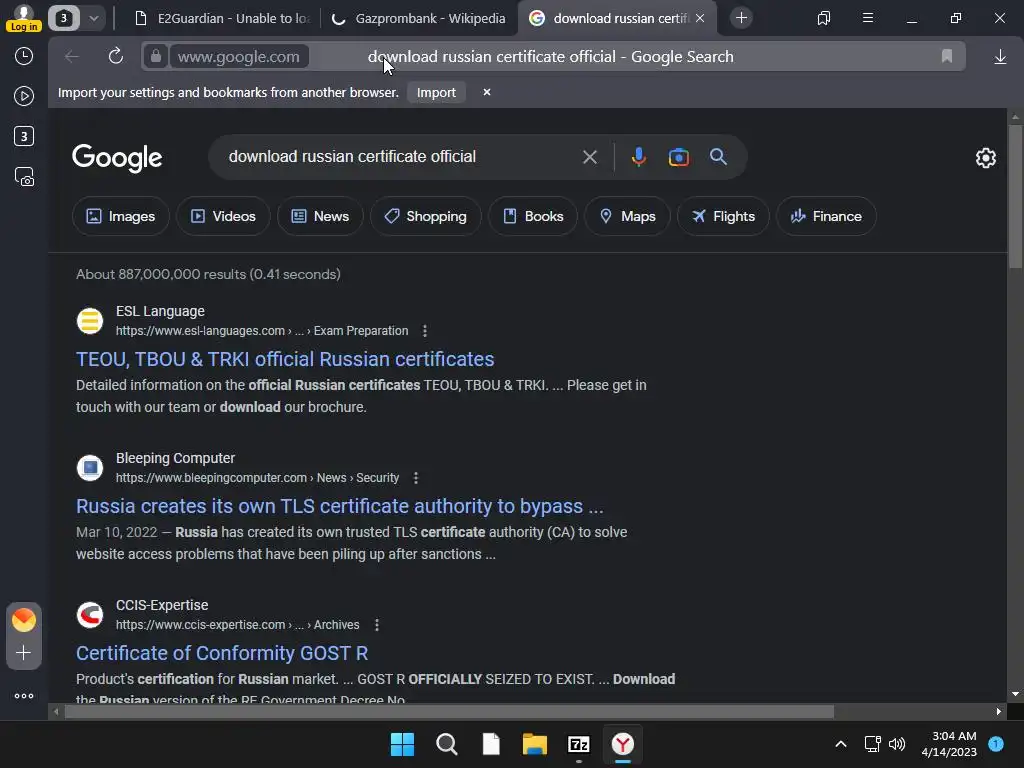Show hidden system tray icons
1024x768 pixels.
pos(841,744)
